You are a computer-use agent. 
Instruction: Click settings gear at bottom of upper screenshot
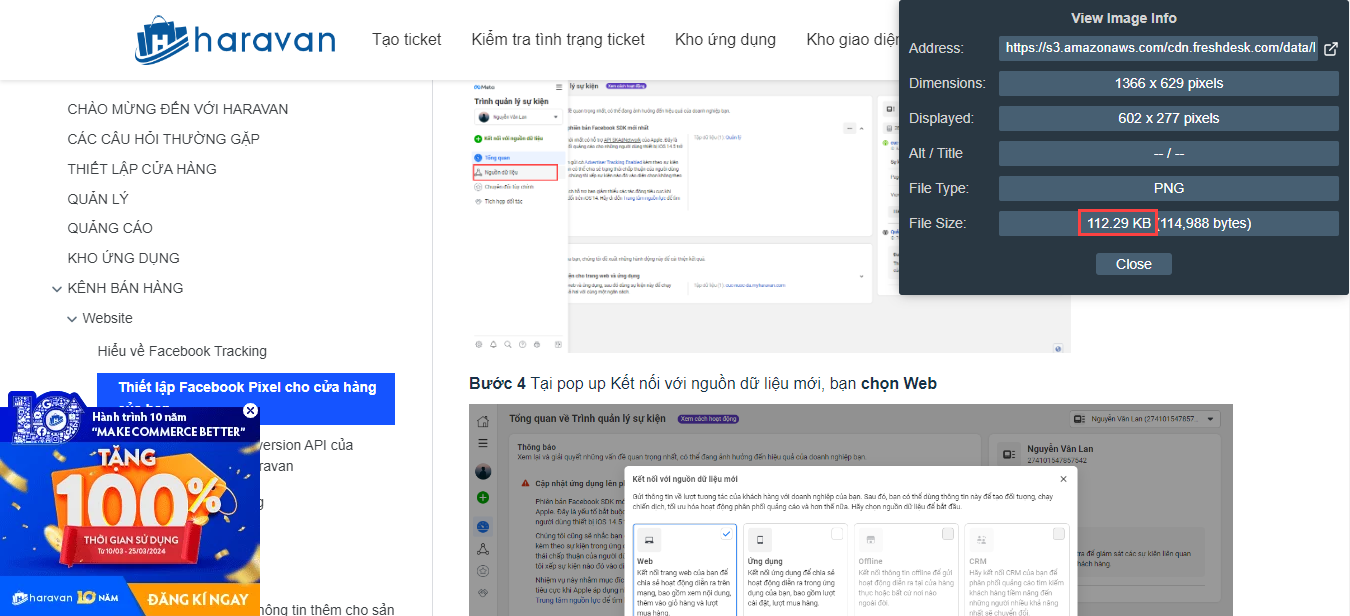tap(479, 344)
